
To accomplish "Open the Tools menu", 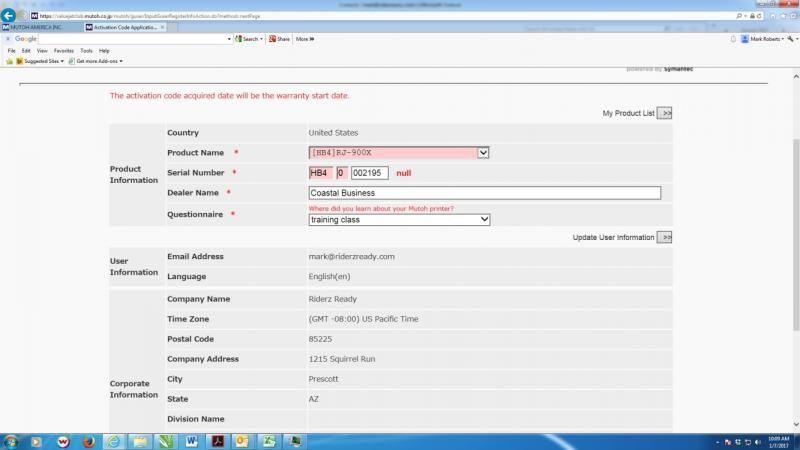I will coord(86,51).
